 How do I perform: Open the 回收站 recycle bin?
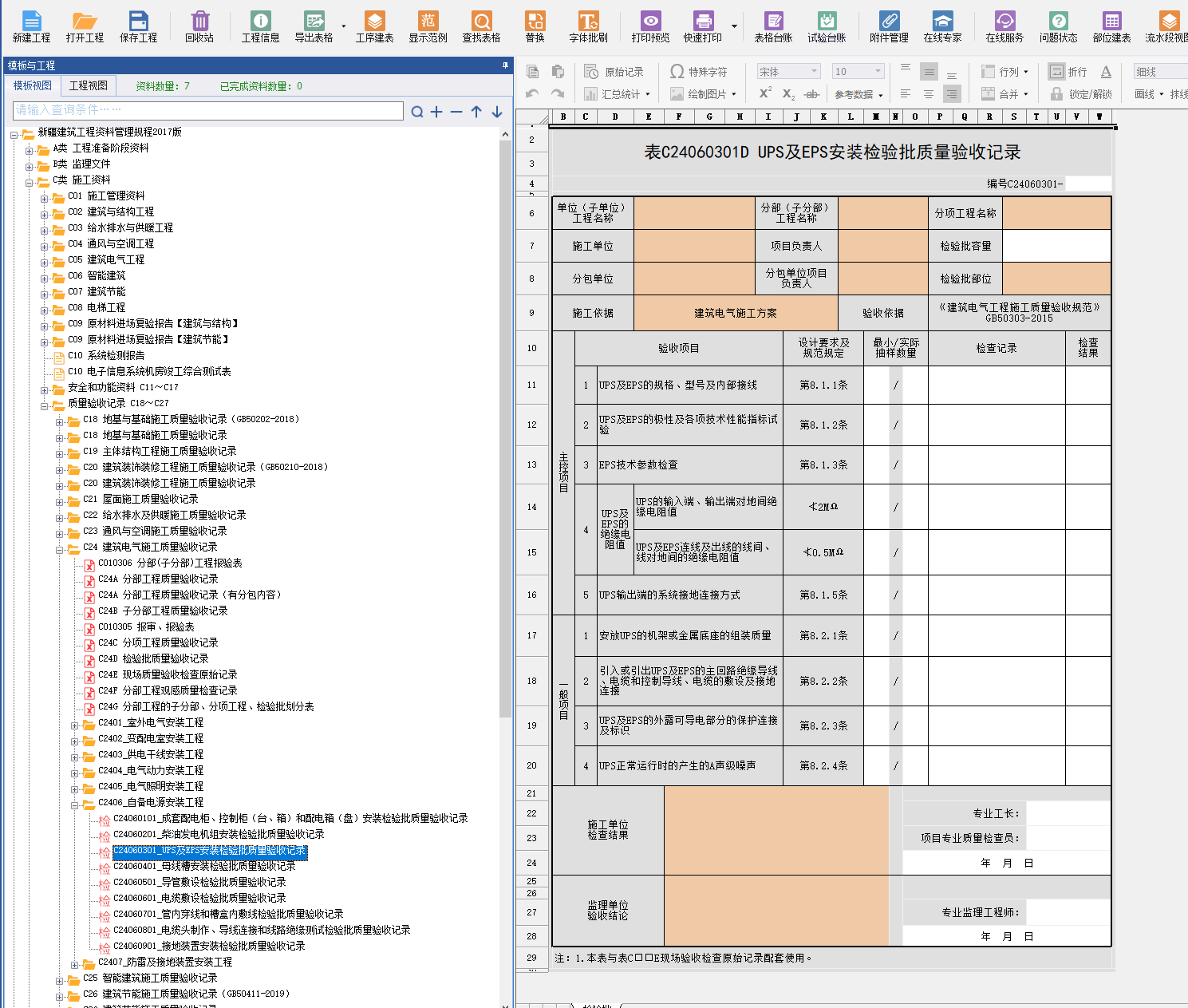199,27
